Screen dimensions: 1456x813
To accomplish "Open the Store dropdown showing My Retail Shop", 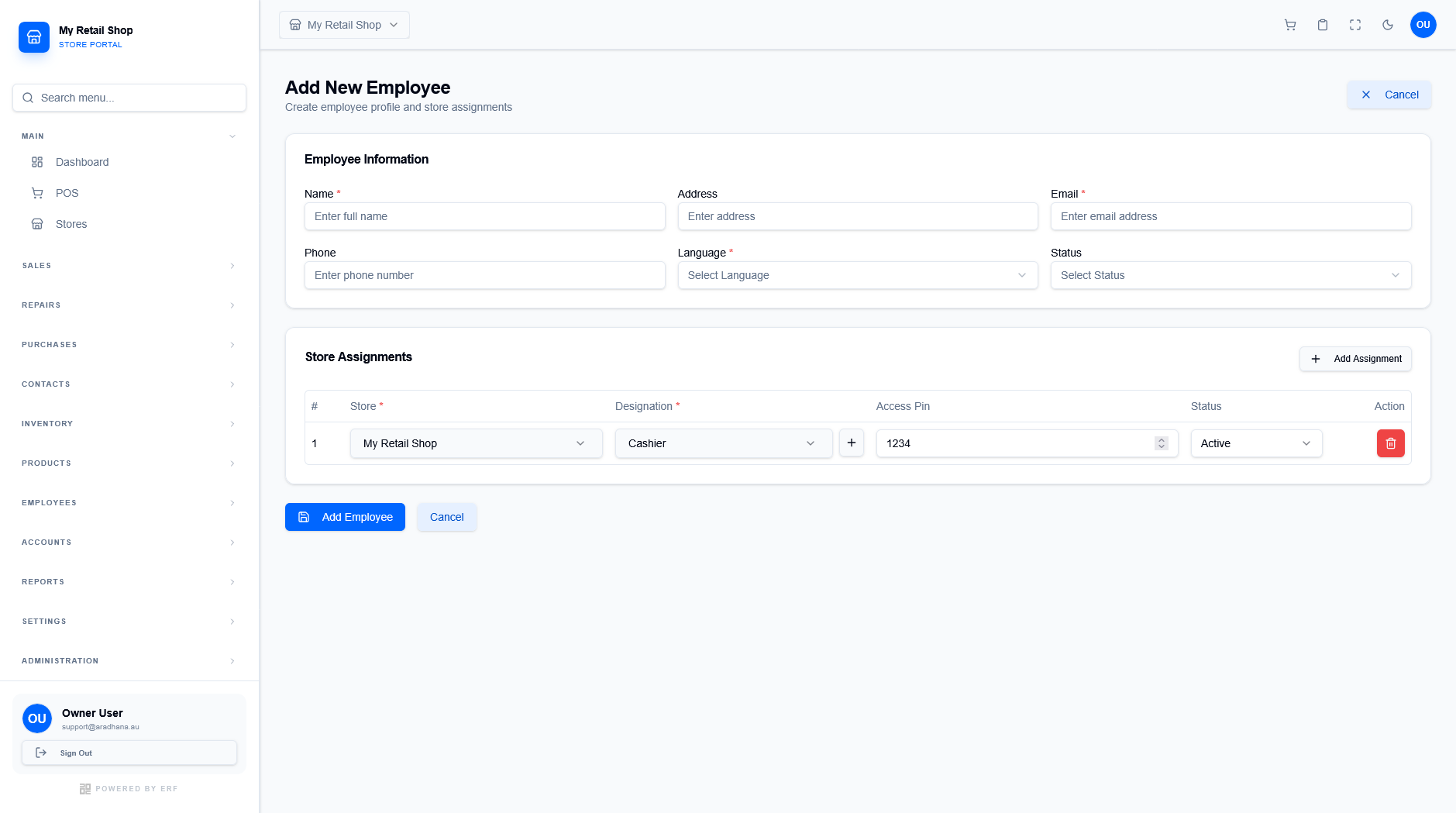I will (x=476, y=443).
